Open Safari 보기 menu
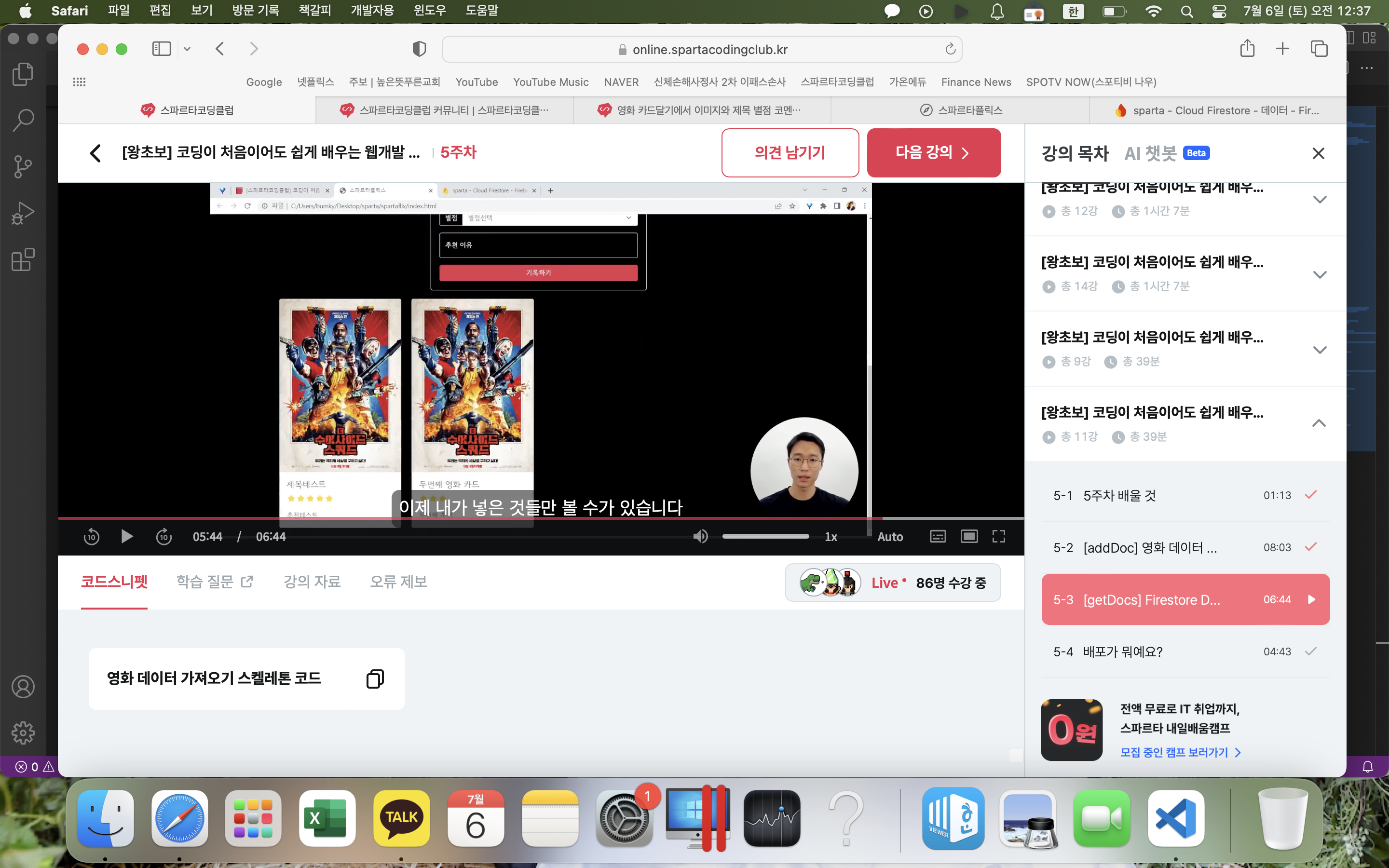1389x868 pixels. [x=202, y=10]
